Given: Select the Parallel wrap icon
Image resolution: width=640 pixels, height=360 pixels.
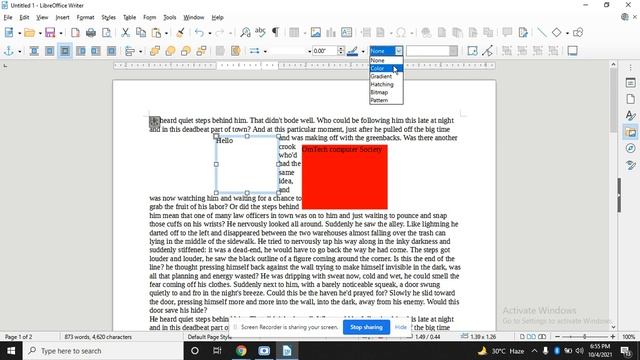Looking at the screenshot, I should coord(49,51).
